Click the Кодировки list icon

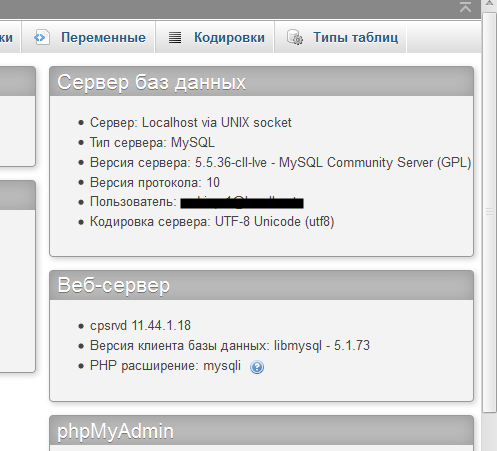pos(175,37)
